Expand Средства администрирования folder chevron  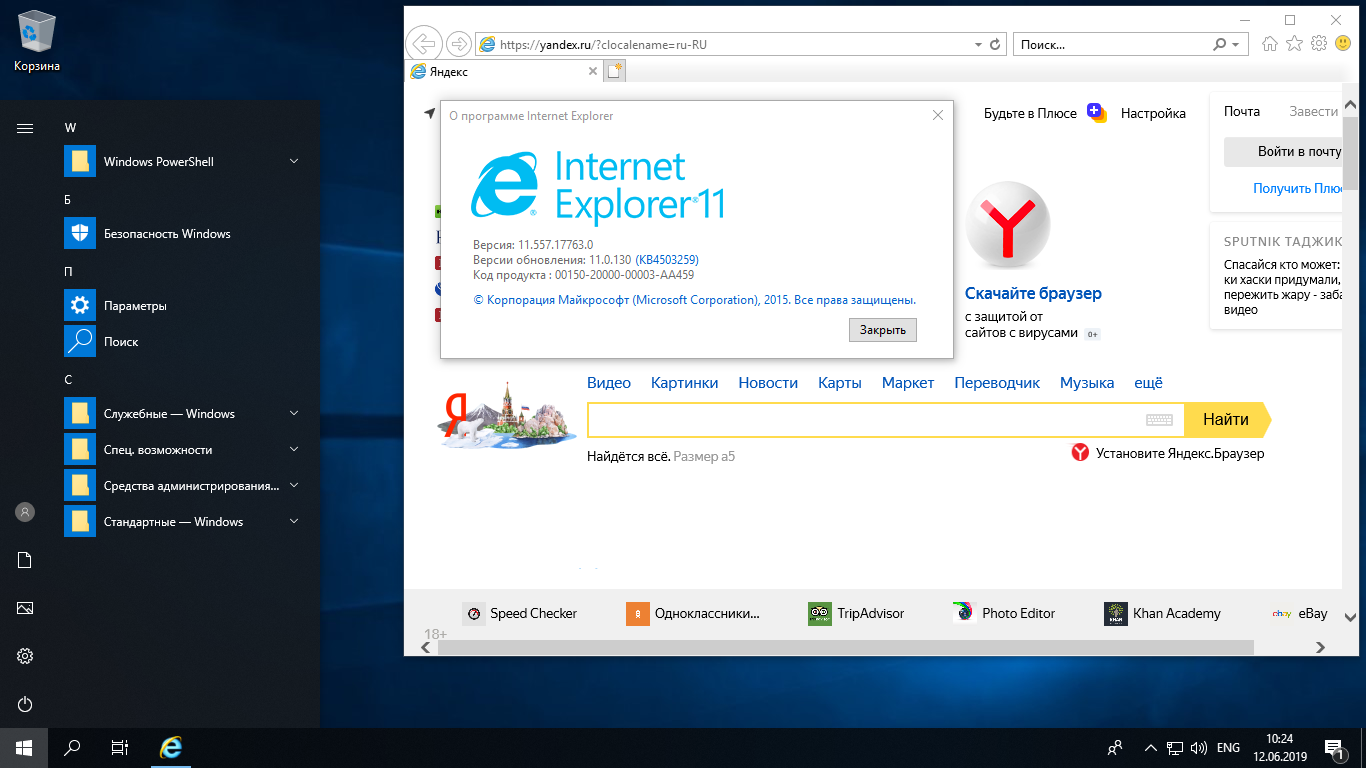[294, 485]
